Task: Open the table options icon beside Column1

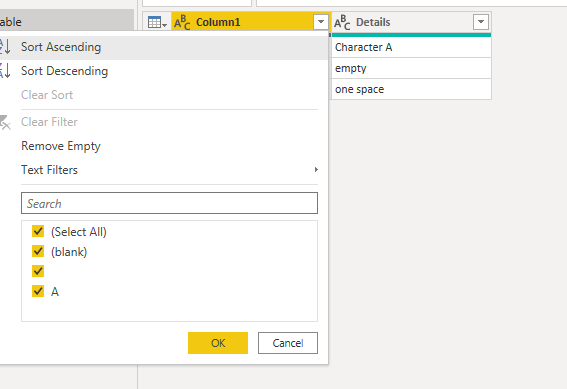Action: [157, 22]
